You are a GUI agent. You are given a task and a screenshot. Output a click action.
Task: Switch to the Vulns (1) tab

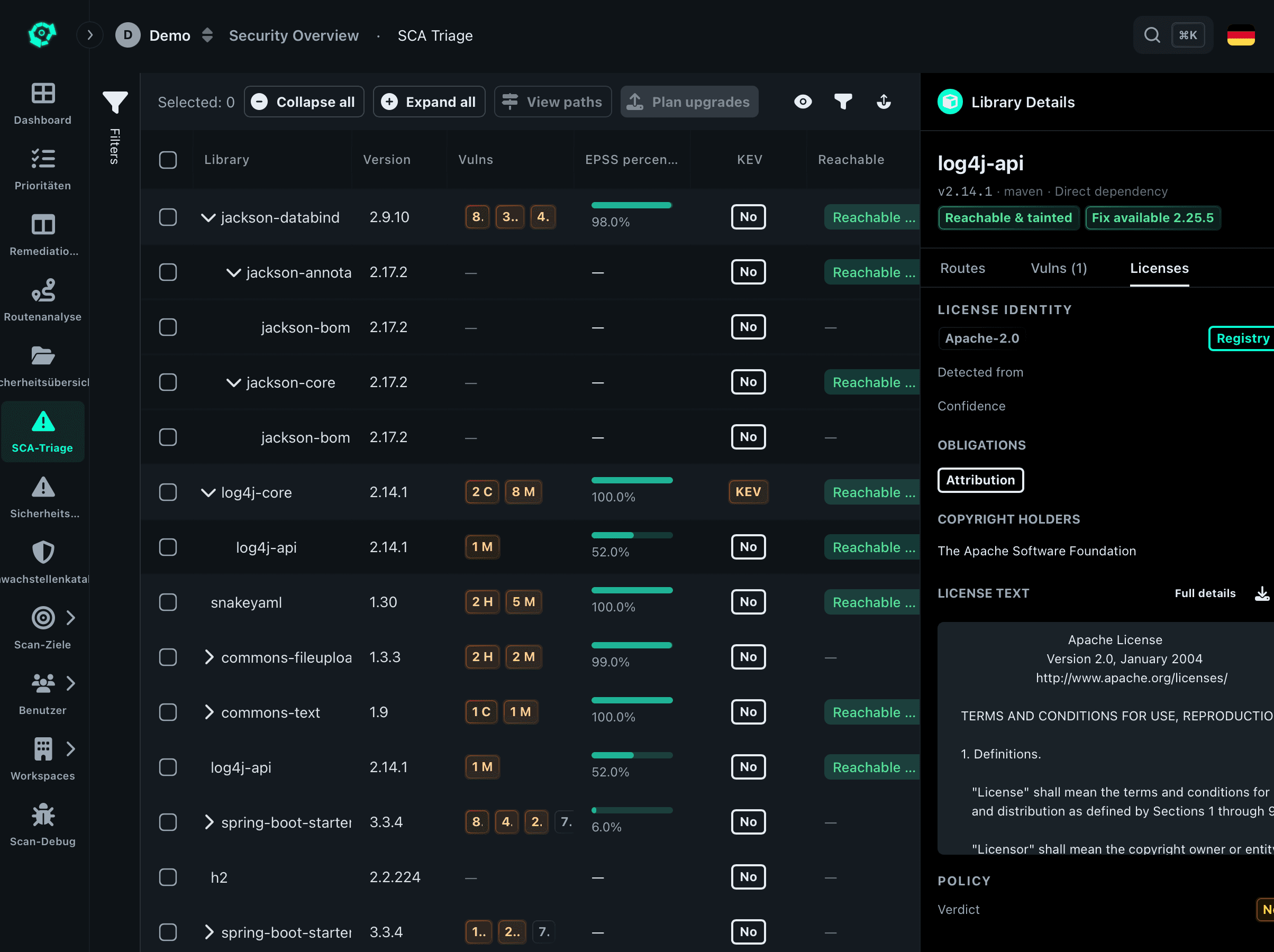point(1059,268)
